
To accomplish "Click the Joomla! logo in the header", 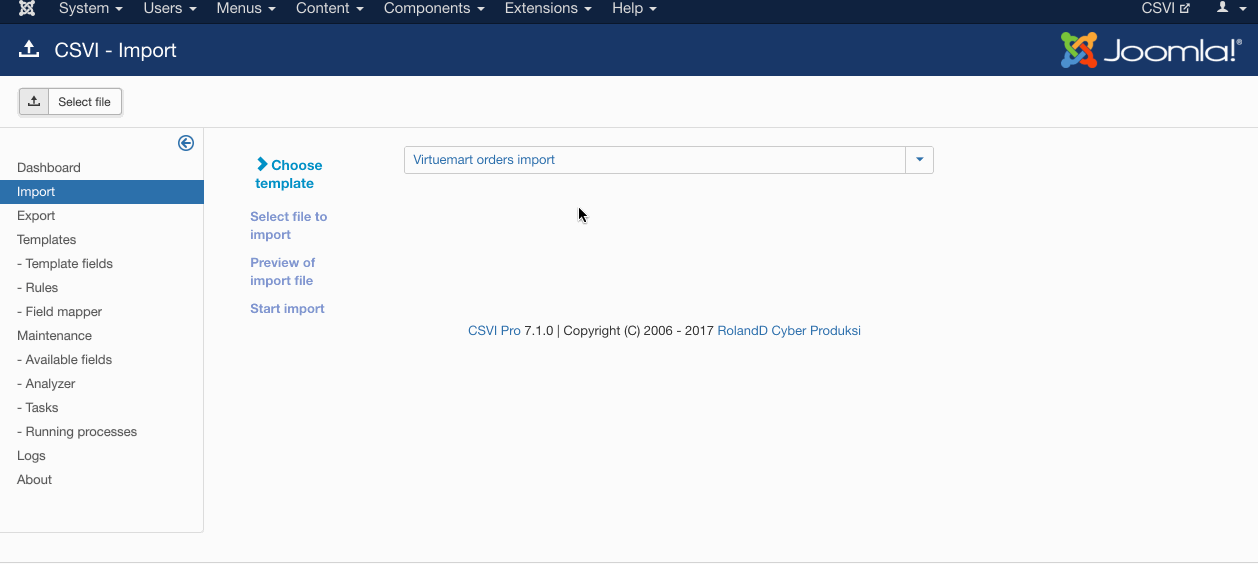I will point(1151,50).
